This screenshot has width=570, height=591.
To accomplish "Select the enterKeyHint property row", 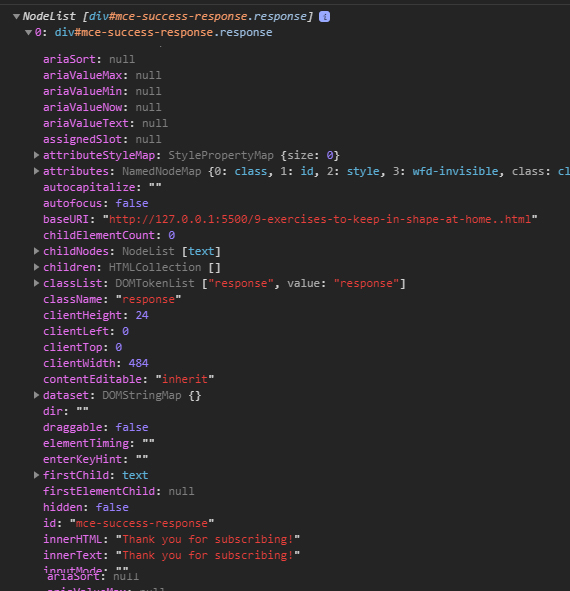I will (x=95, y=459).
